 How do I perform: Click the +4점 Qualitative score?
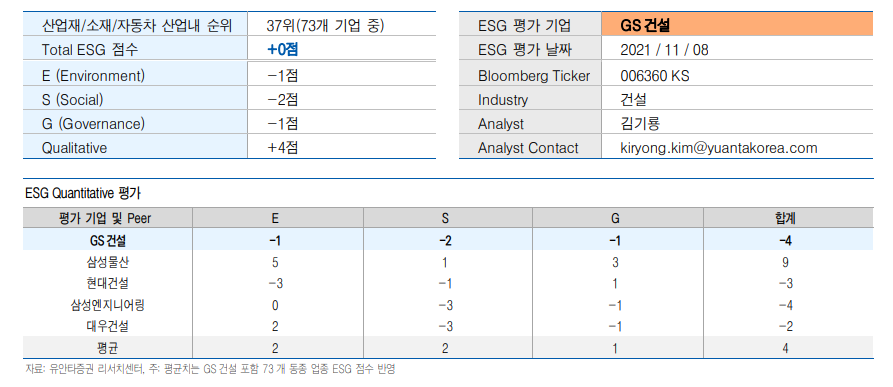pos(283,148)
